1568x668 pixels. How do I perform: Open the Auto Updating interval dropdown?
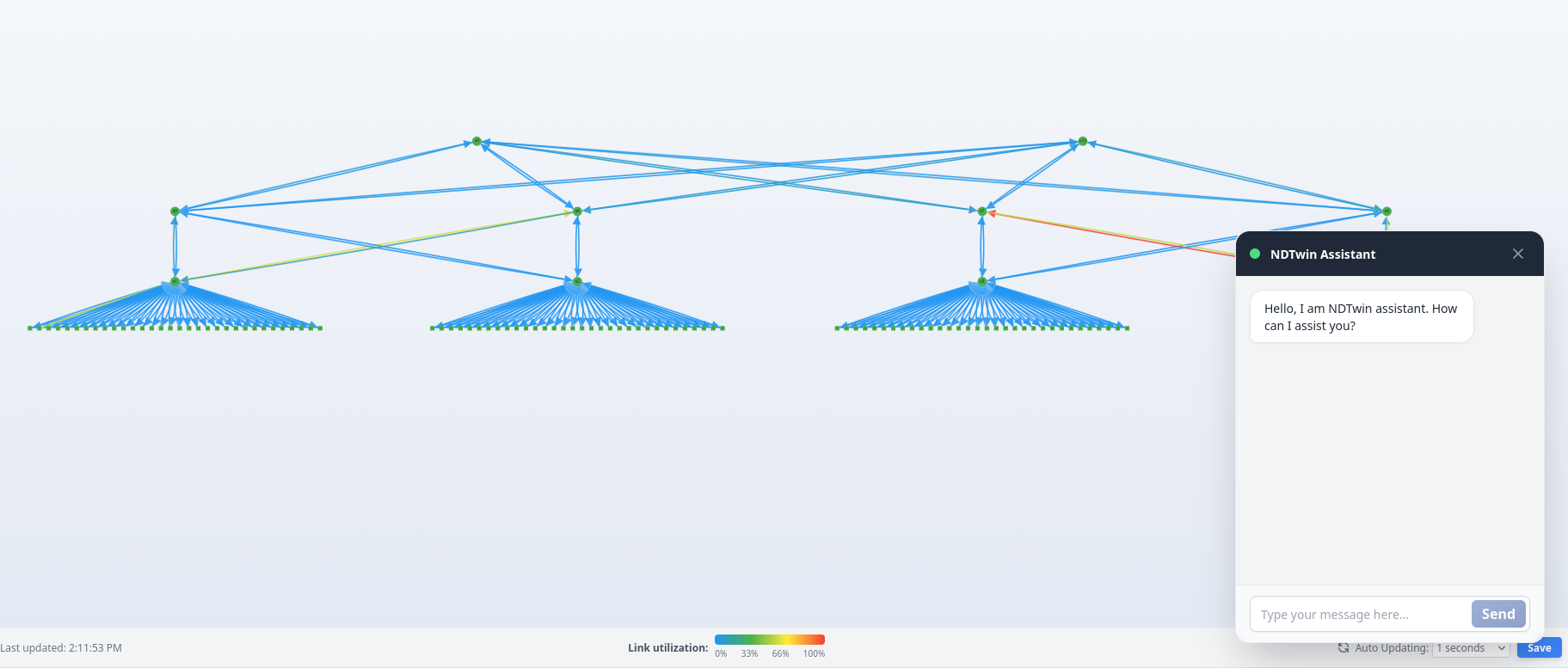1470,648
